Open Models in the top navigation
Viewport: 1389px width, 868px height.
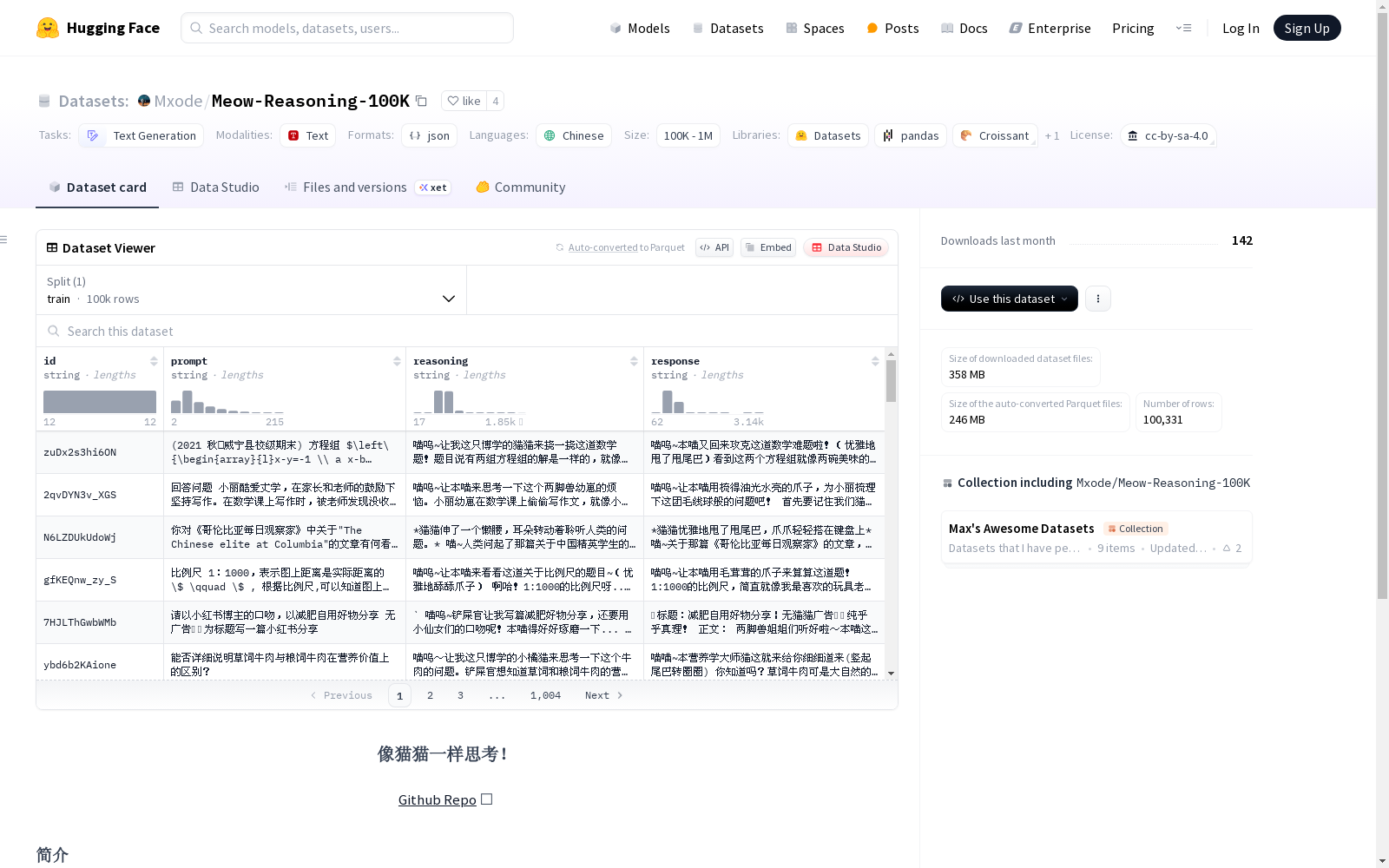[x=640, y=28]
